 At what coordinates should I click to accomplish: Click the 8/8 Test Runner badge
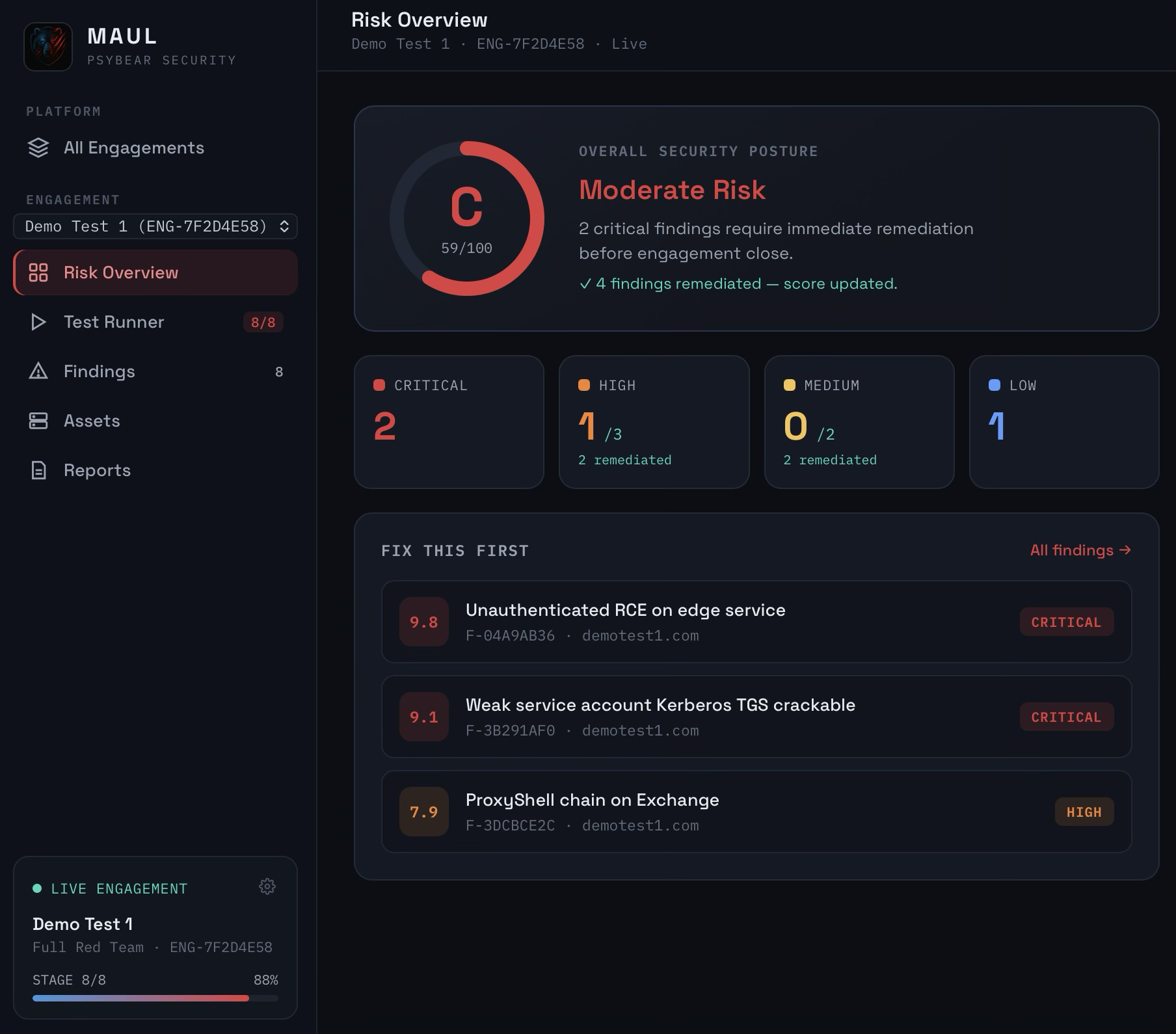[263, 322]
